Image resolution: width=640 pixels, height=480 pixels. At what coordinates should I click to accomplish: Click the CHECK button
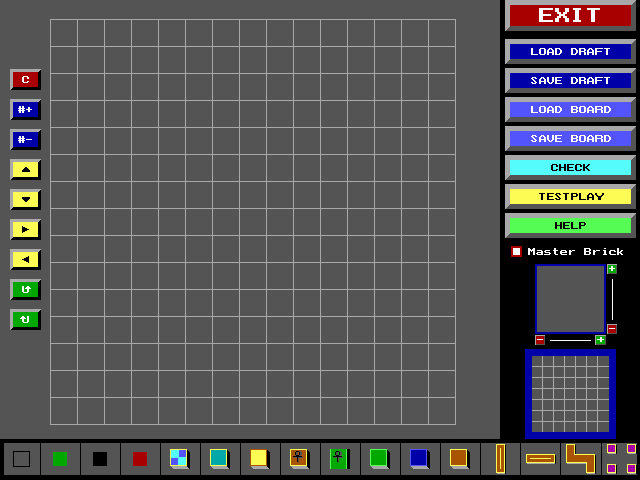(570, 168)
